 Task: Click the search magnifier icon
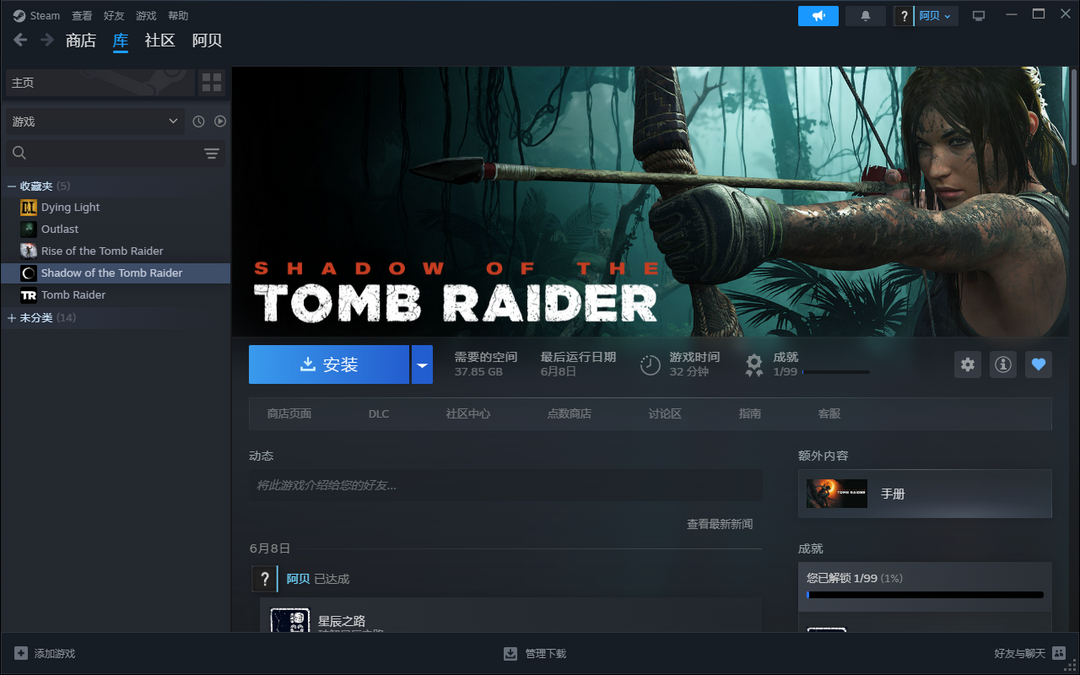tap(19, 153)
